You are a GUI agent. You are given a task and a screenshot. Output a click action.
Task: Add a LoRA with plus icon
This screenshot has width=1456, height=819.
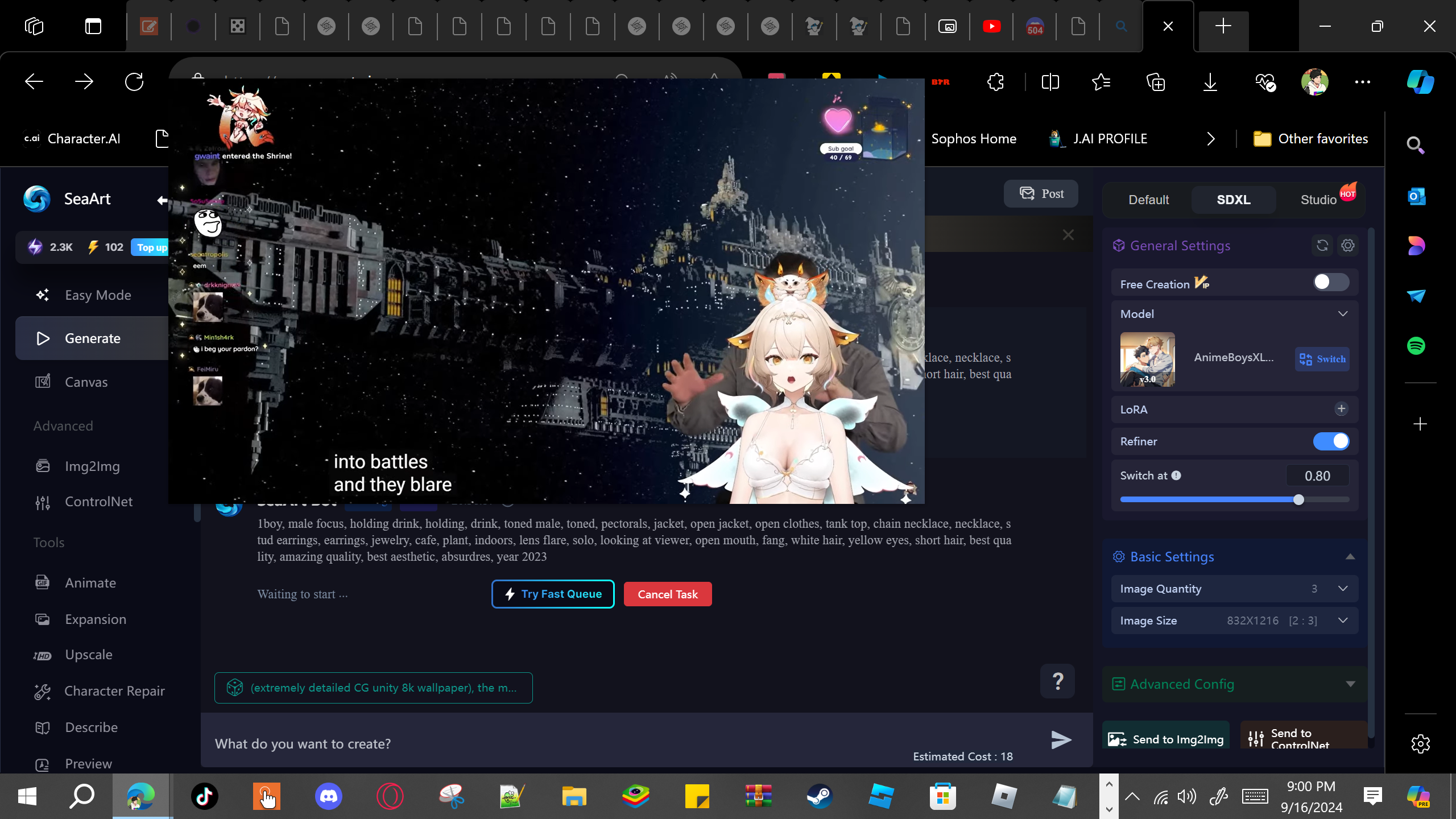tap(1341, 409)
